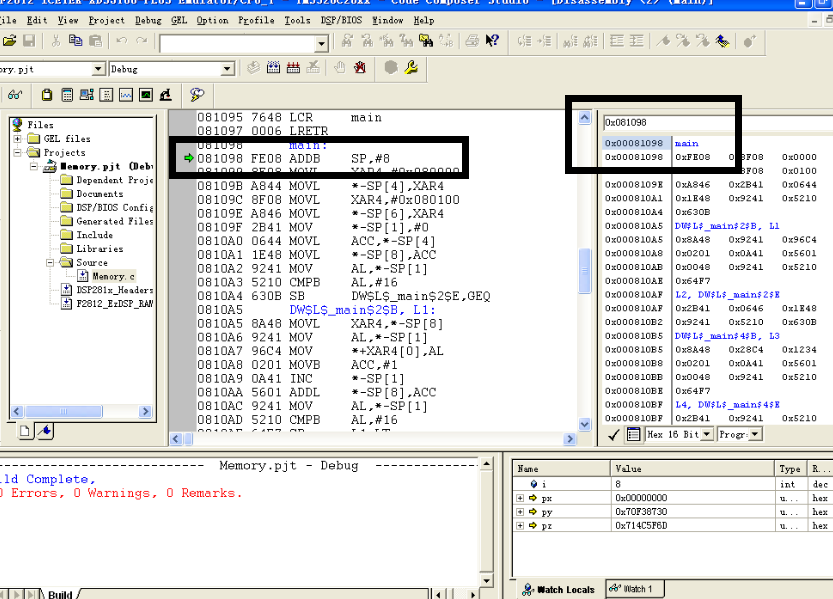
Task: Open the Hex 16 Bit format dropdown
Action: click(706, 434)
